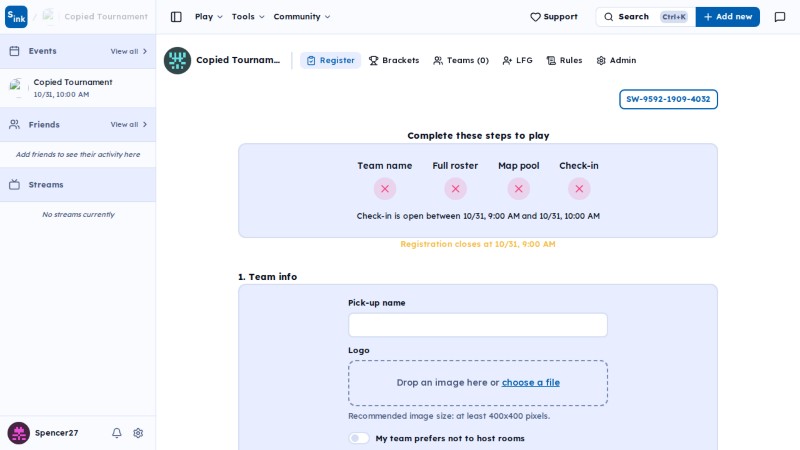
Task: Click the Streams sidebar heading
Action: point(46,185)
